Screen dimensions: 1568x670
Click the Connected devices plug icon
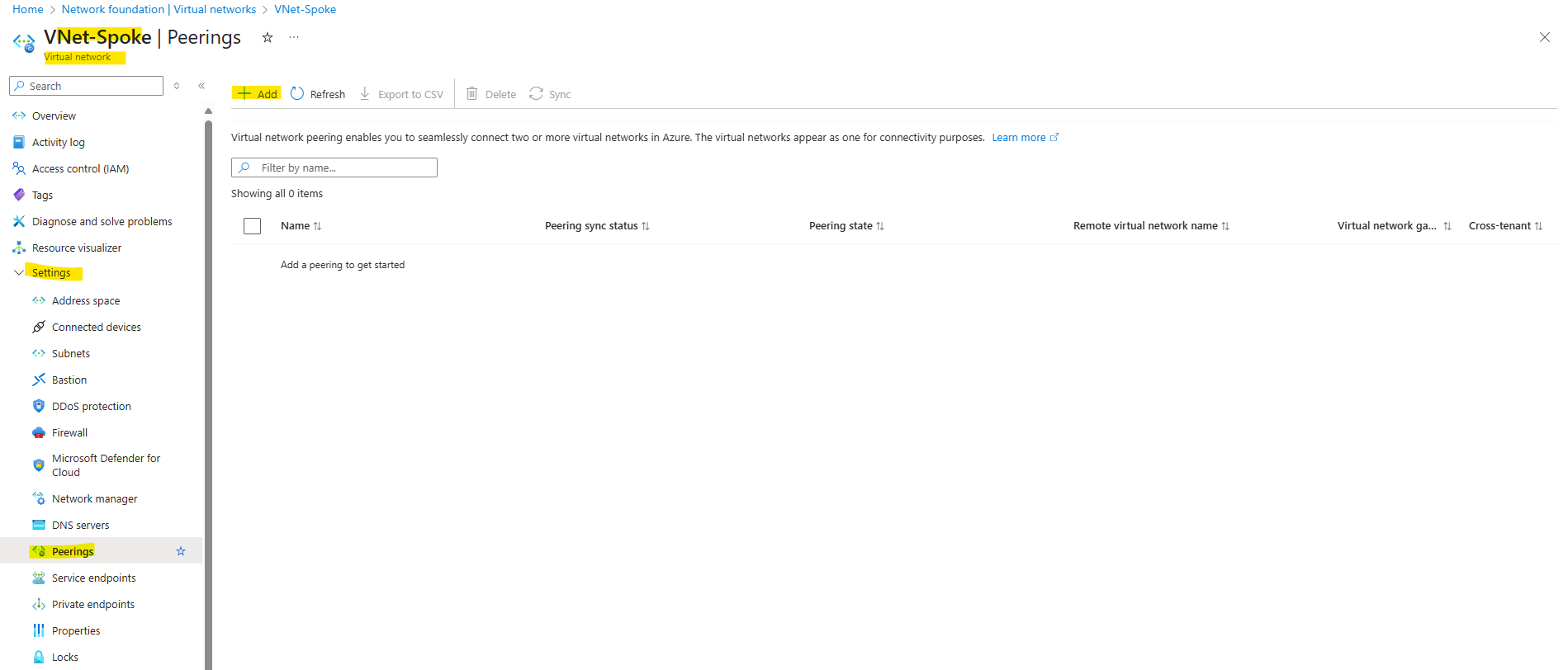coord(39,327)
